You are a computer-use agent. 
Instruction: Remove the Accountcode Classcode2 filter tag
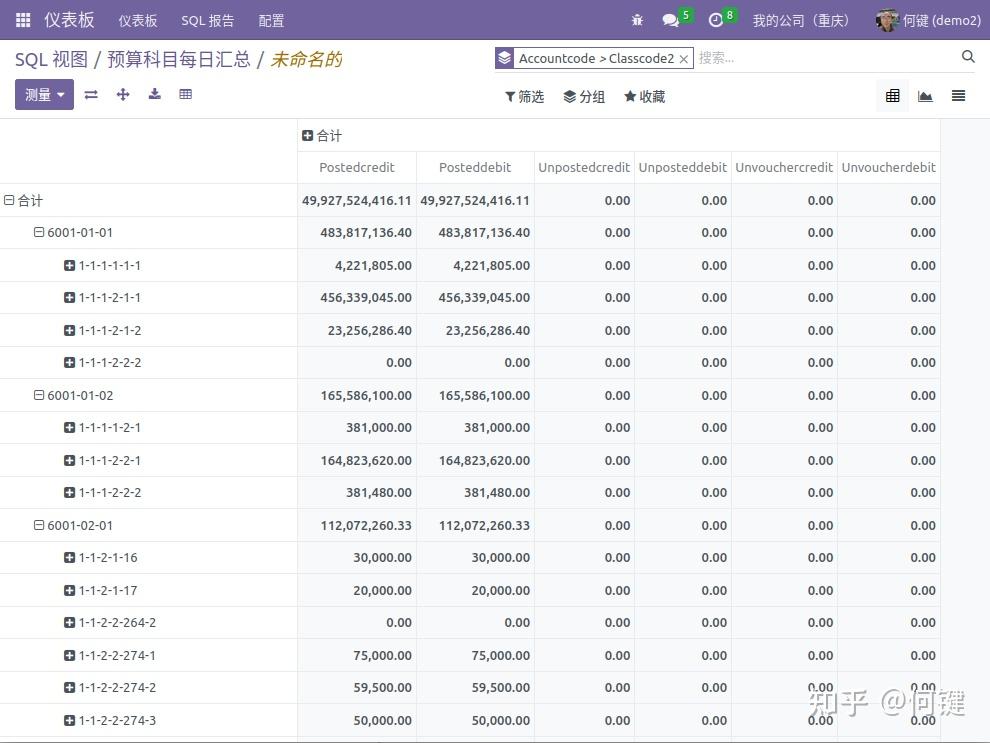click(x=684, y=59)
